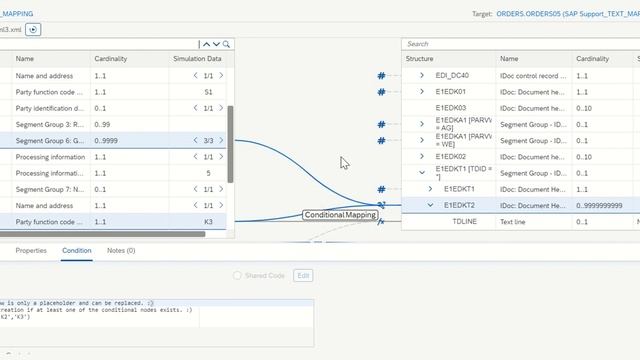640x360 pixels.
Task: Open the ORDERS.ORDERS05 target link
Action: click(x=568, y=14)
